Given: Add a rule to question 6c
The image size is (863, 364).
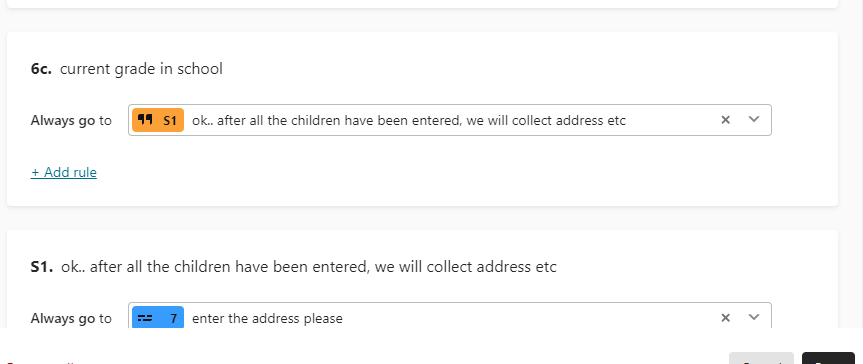Looking at the screenshot, I should pos(64,172).
